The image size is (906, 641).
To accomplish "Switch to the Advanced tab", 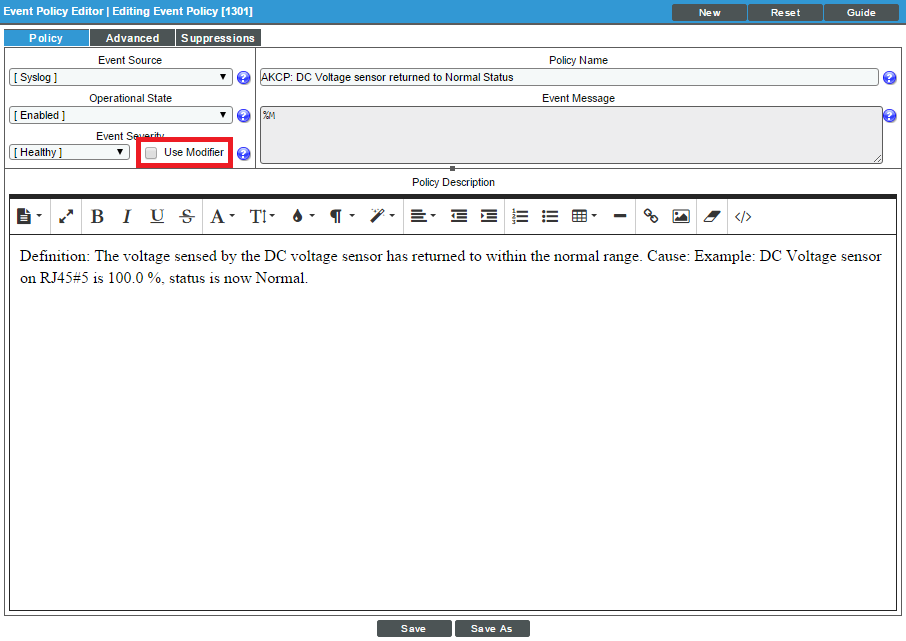I will [132, 37].
